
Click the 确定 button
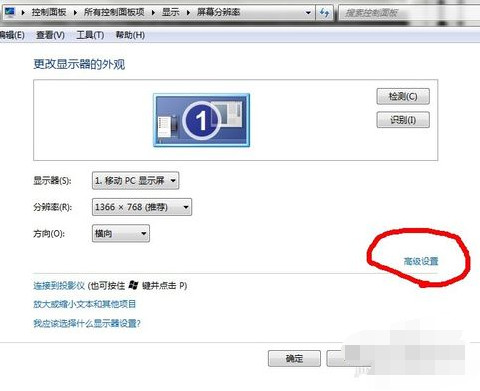click(x=294, y=359)
